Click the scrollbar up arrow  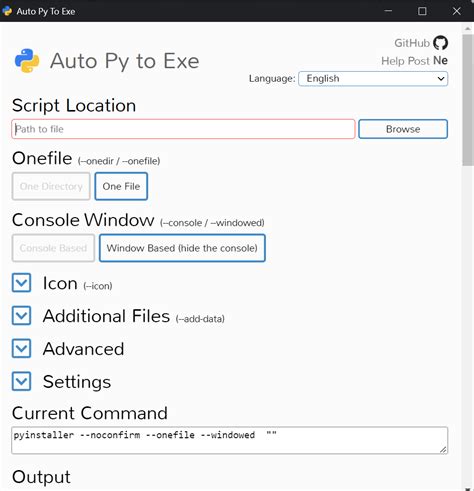click(468, 29)
